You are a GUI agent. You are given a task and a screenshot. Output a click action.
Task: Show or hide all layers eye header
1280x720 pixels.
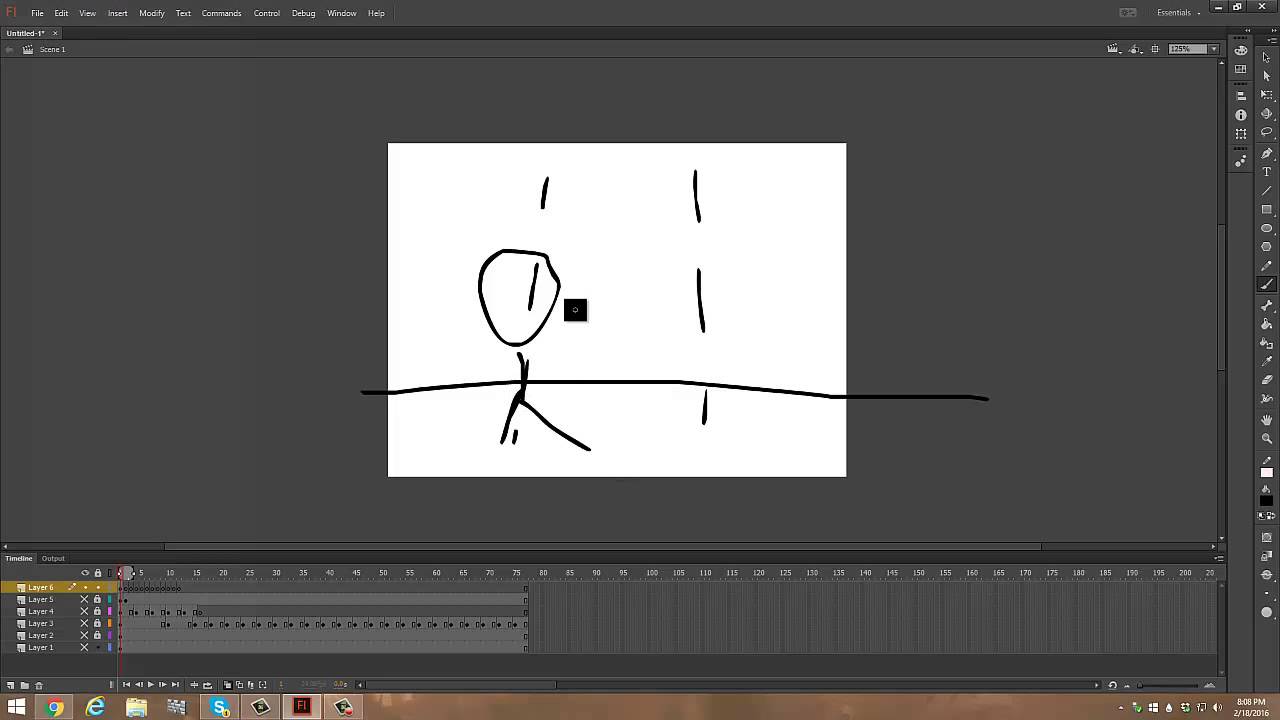coord(85,573)
